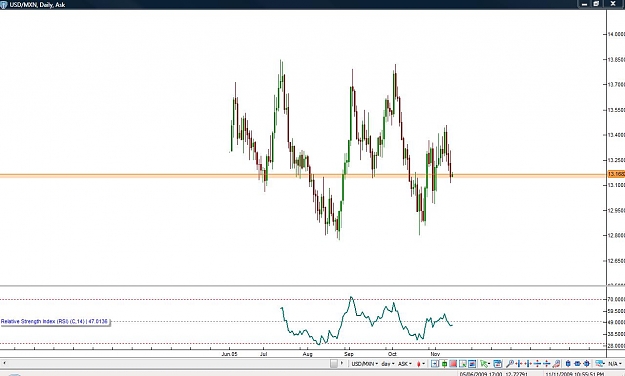625x376 pixels.
Task: Click the middle blue chart layout icon
Action: [x=577, y=364]
